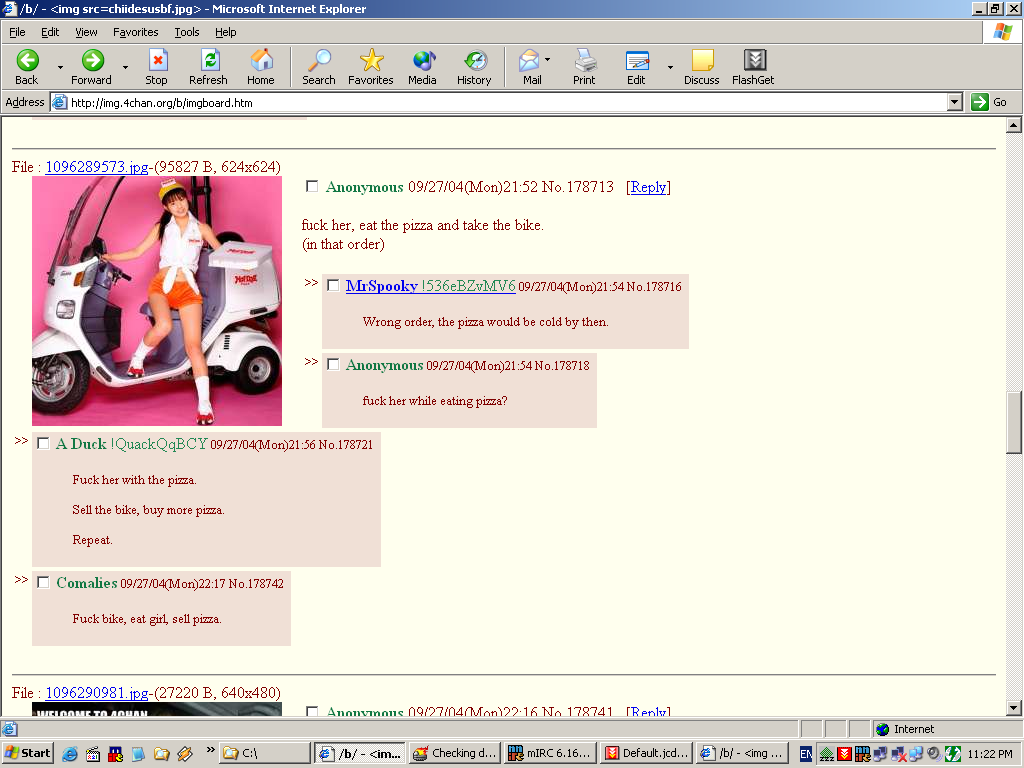Open the Mail button dropdown
Viewport: 1024px width, 768px height.
(547, 60)
